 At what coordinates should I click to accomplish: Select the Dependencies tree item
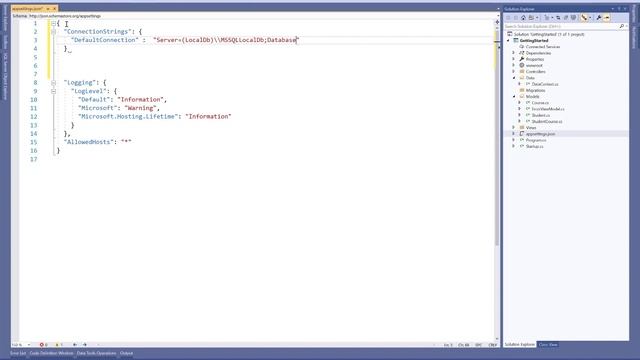coord(538,53)
